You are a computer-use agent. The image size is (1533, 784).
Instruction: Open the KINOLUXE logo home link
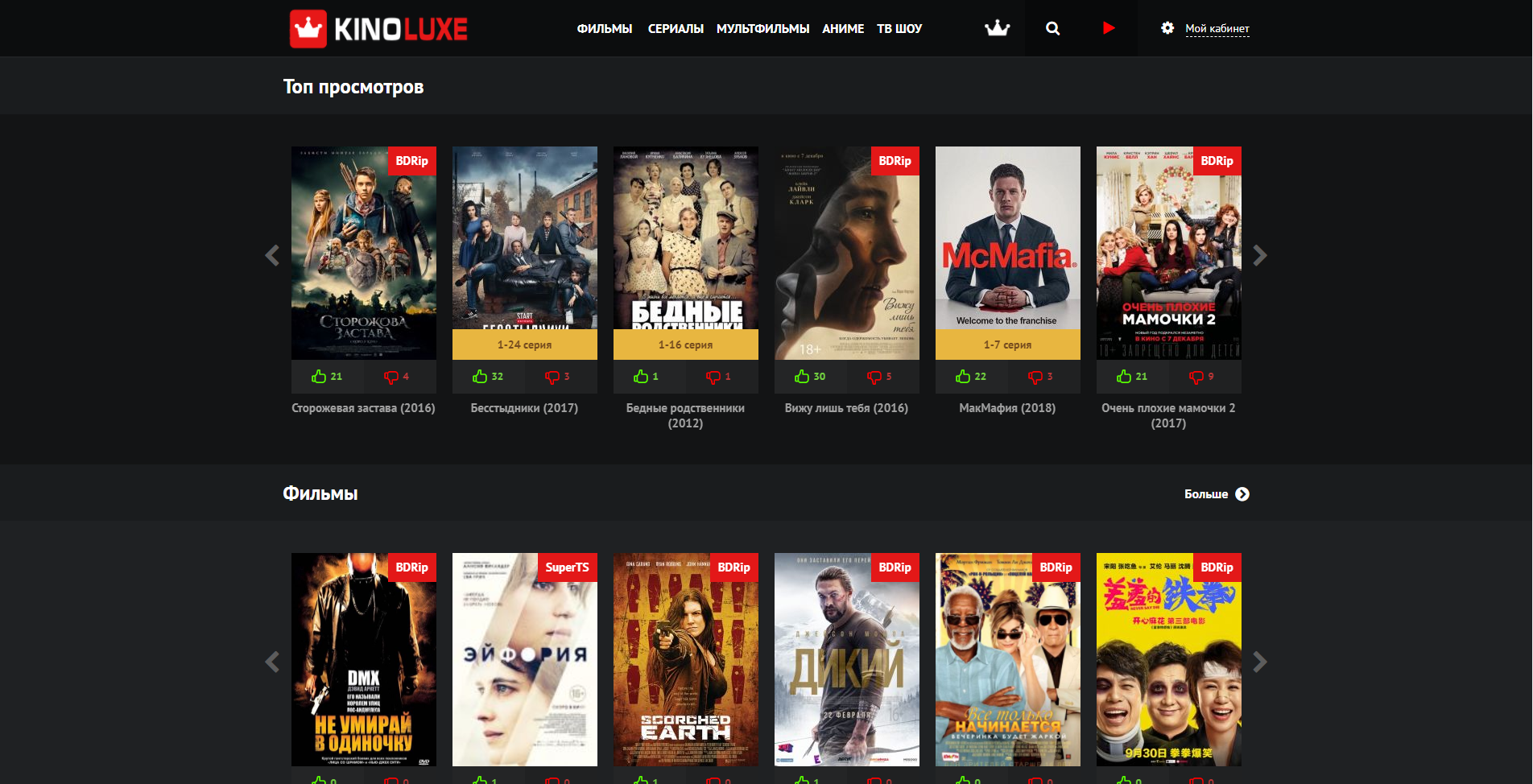[x=378, y=29]
